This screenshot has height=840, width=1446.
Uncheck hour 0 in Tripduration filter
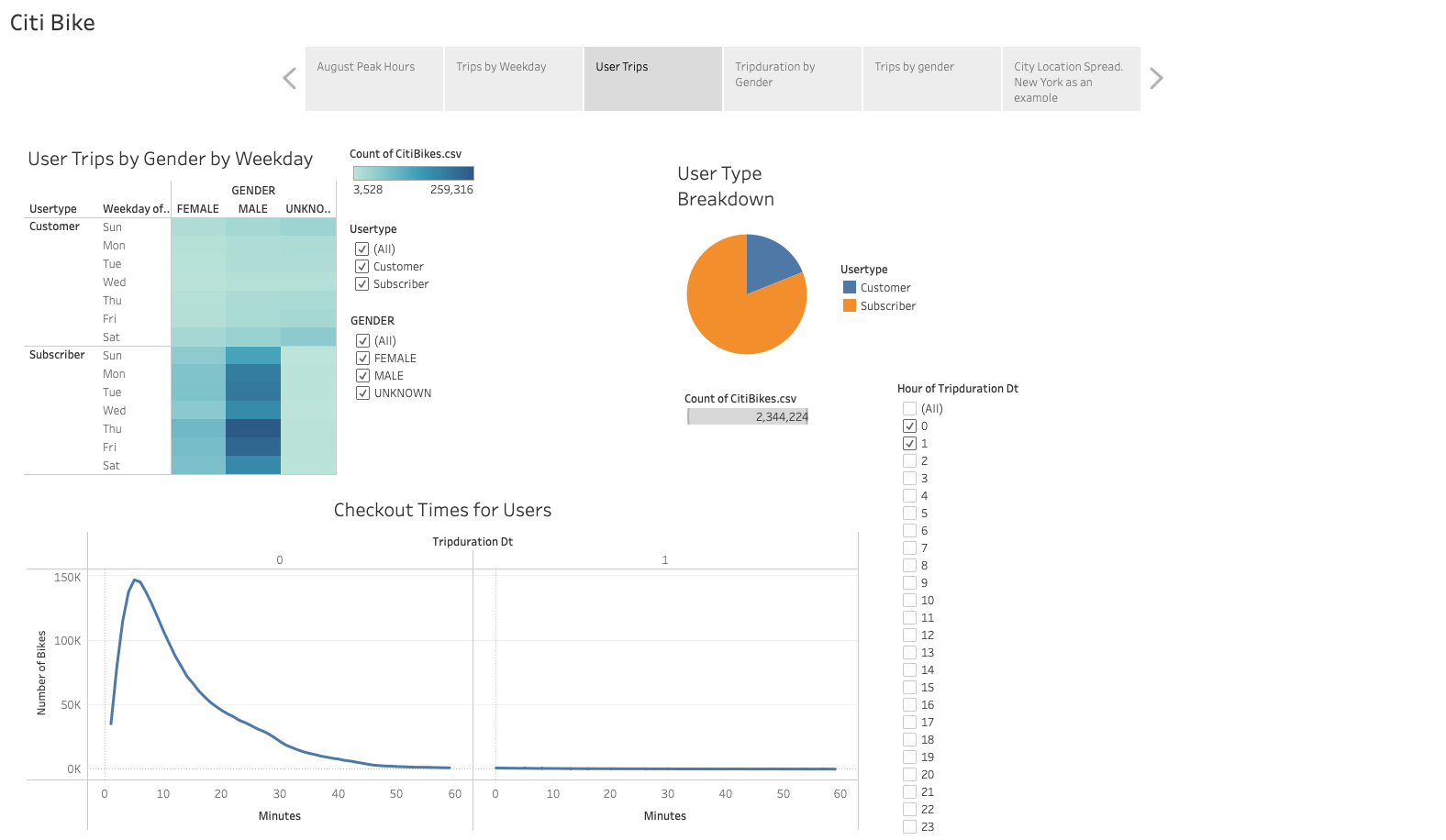910,426
